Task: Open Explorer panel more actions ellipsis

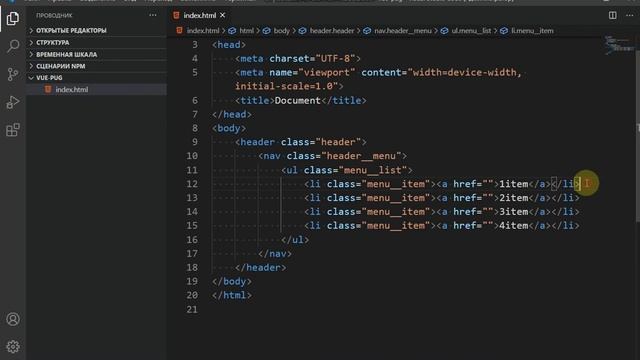Action: click(153, 15)
